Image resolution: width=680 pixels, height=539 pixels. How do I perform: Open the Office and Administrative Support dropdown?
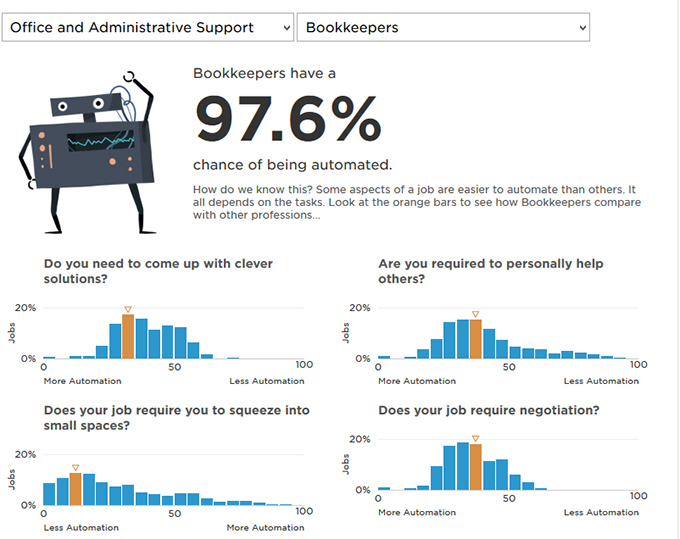click(x=148, y=28)
